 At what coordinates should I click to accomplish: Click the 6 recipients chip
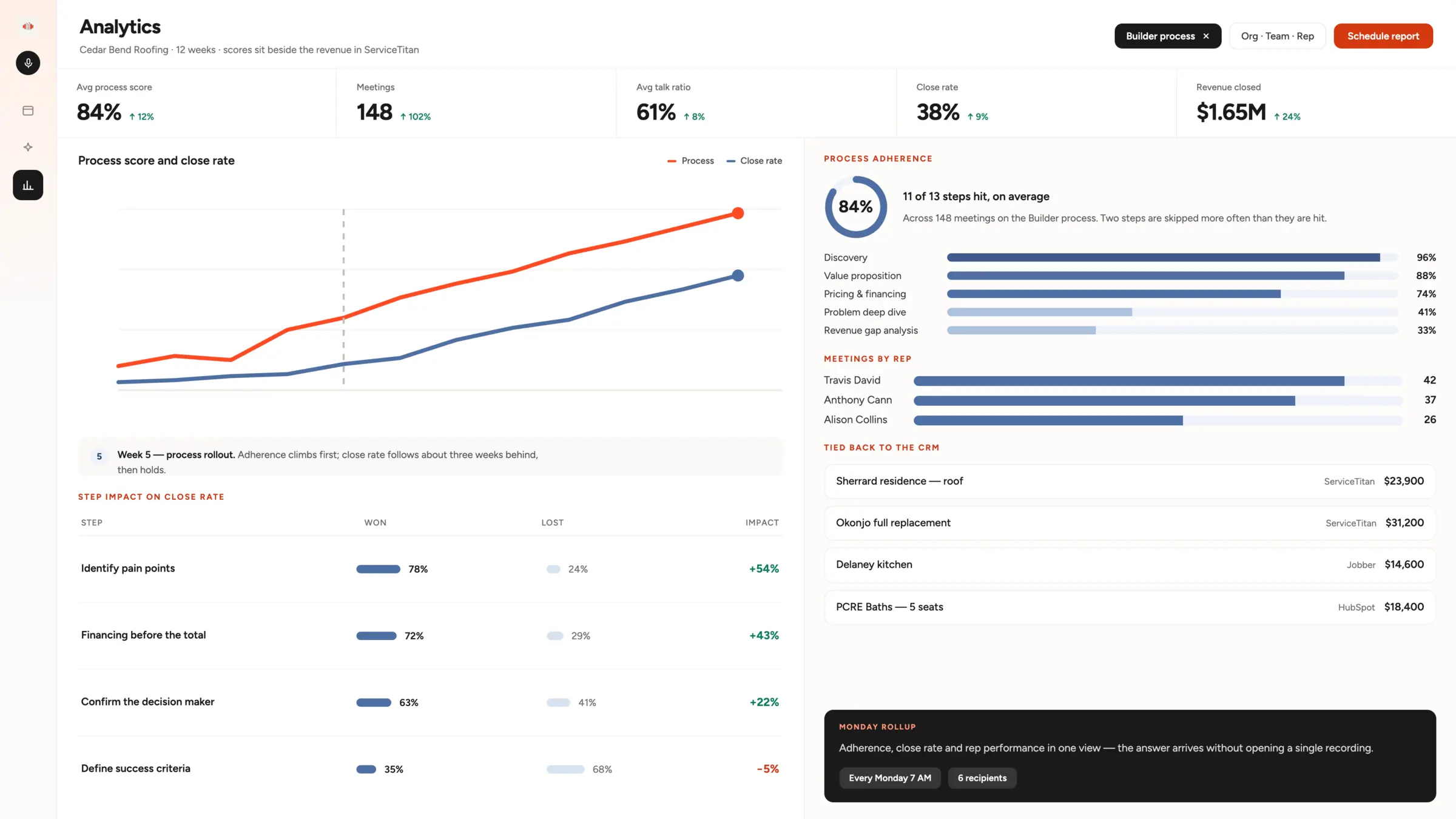tap(982, 778)
